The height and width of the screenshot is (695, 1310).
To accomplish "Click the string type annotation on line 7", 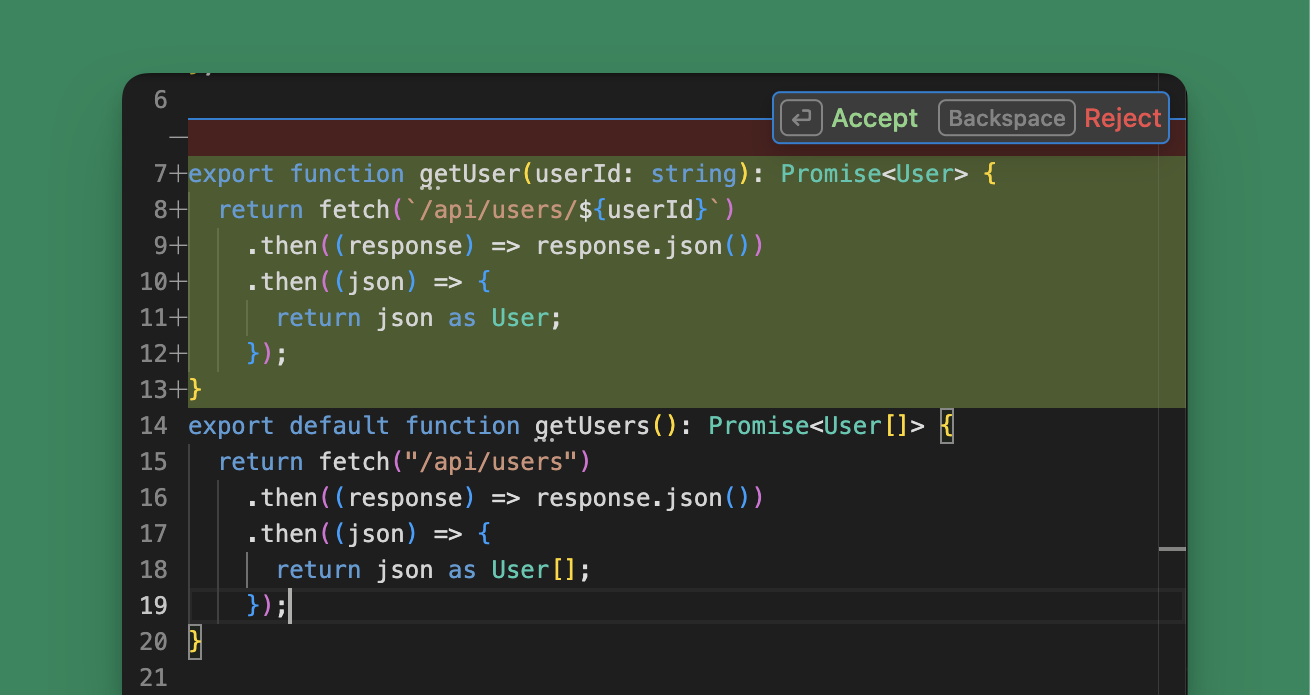I will point(694,174).
